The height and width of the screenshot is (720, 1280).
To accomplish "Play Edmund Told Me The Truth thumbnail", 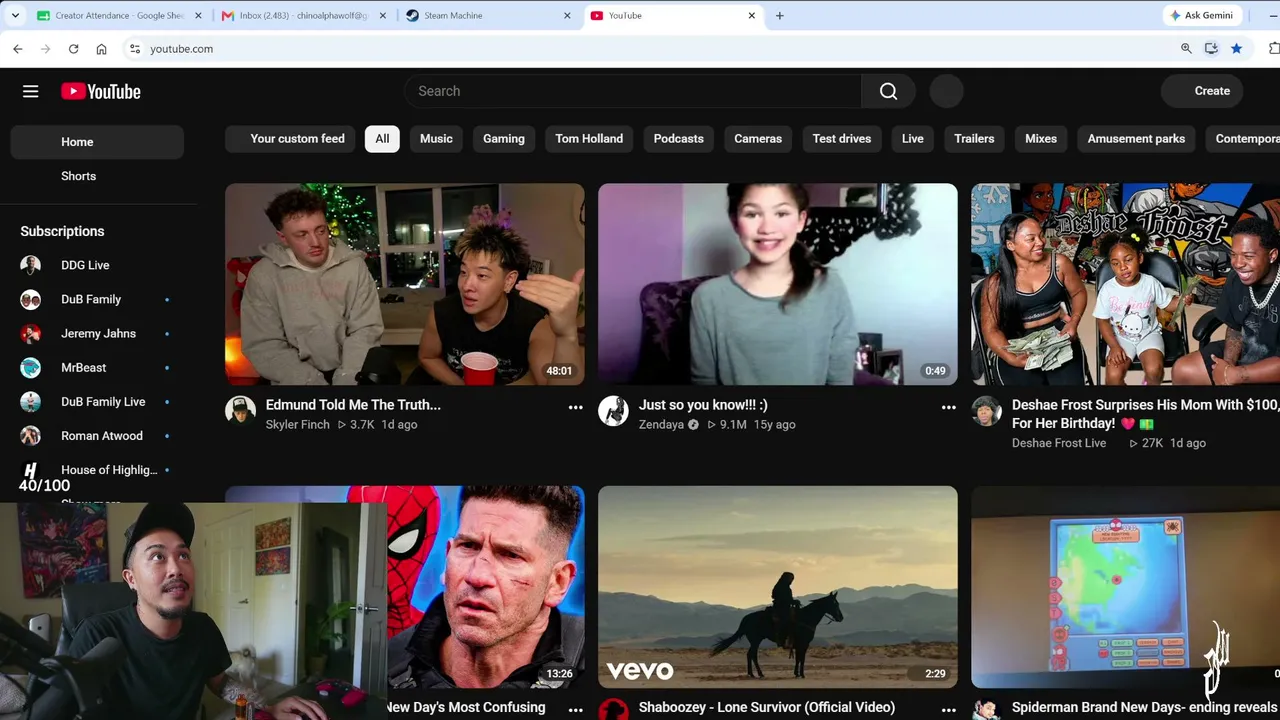I will click(x=405, y=284).
